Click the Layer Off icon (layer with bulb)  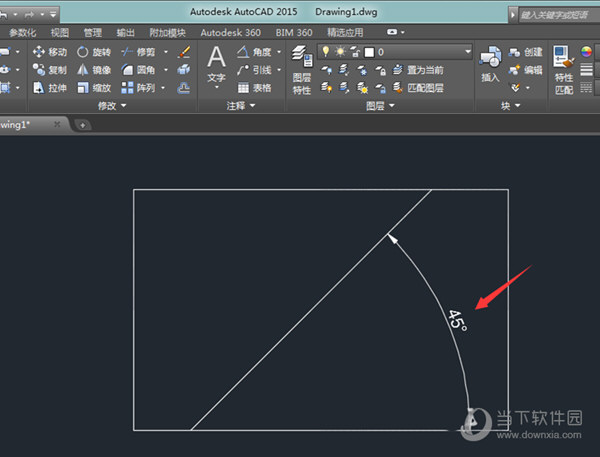point(326,70)
